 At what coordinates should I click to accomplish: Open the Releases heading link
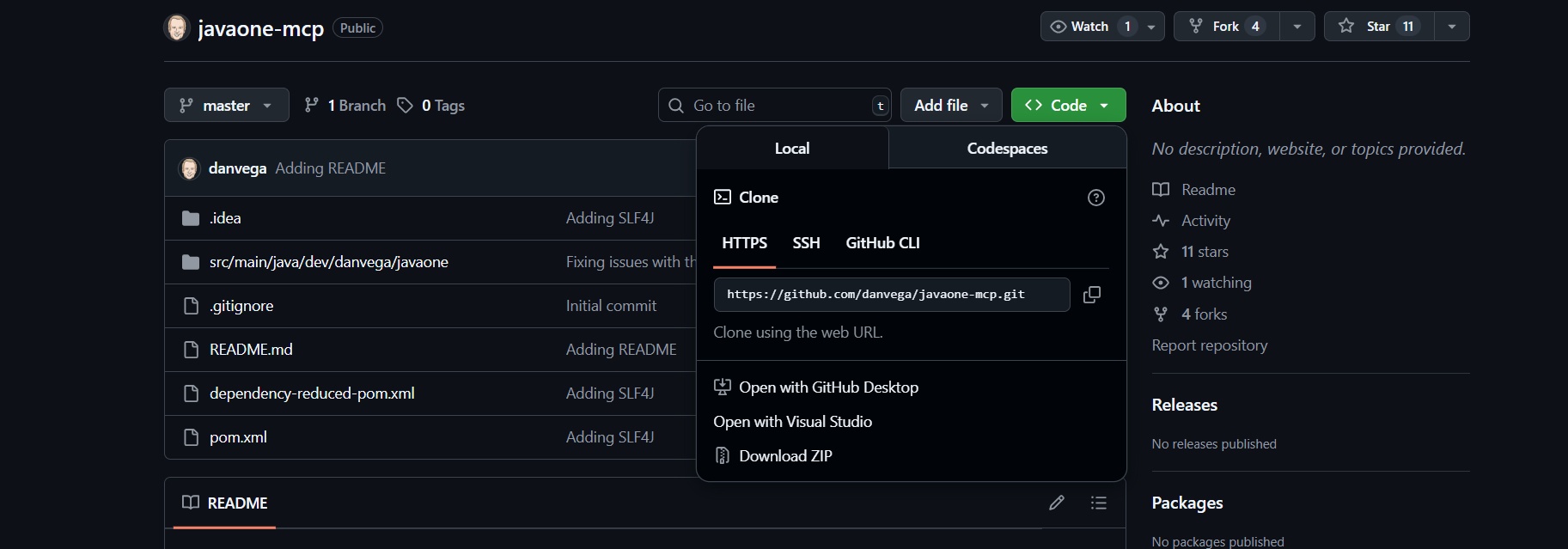pyautogui.click(x=1185, y=405)
